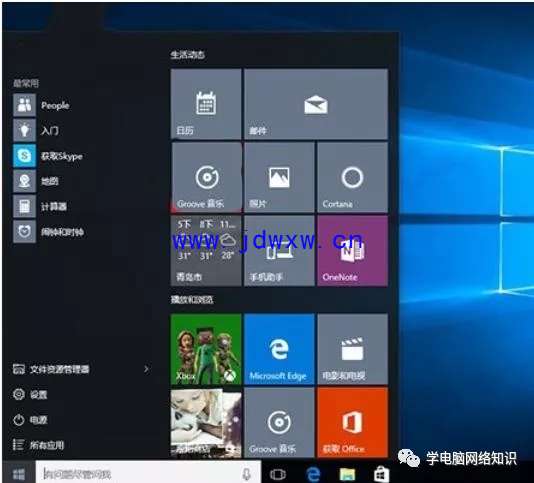The image size is (534, 483).
Task: Open the Mail tile
Action: (x=316, y=104)
